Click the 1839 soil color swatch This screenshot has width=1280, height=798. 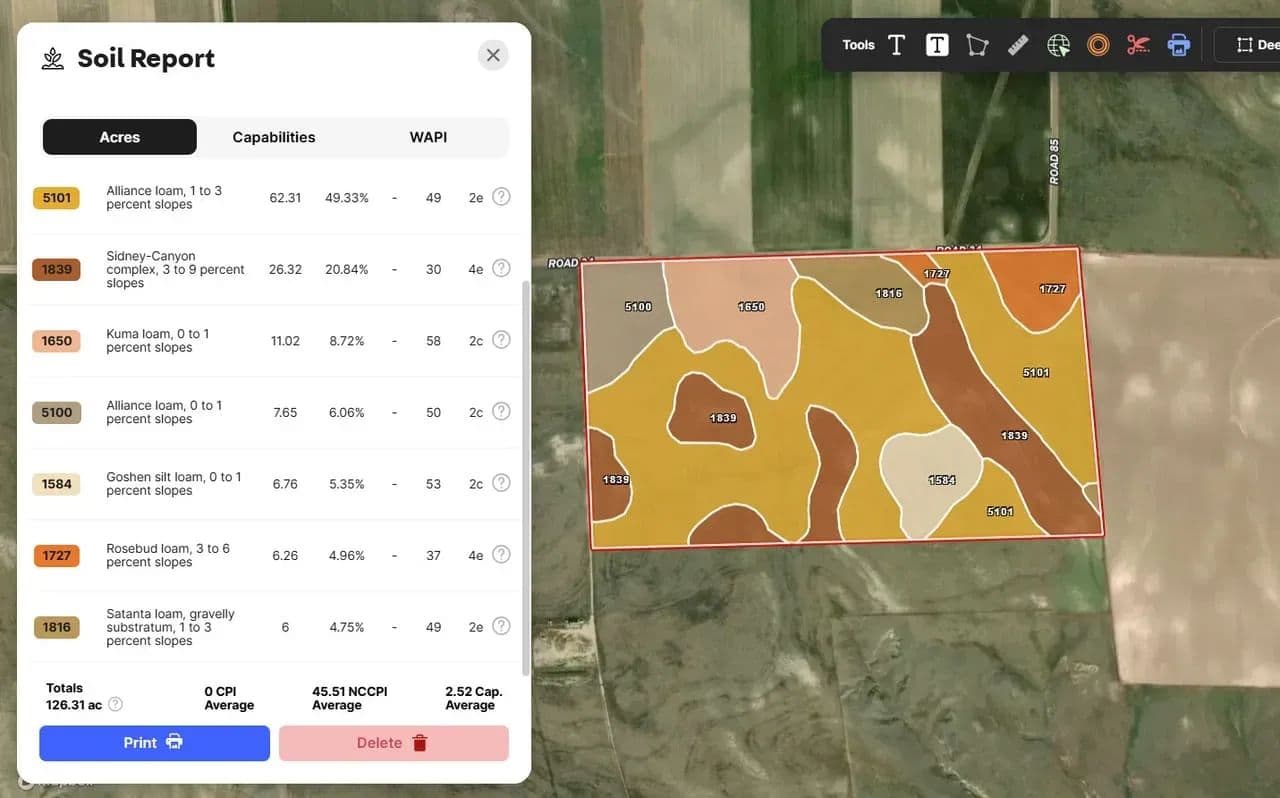click(57, 269)
